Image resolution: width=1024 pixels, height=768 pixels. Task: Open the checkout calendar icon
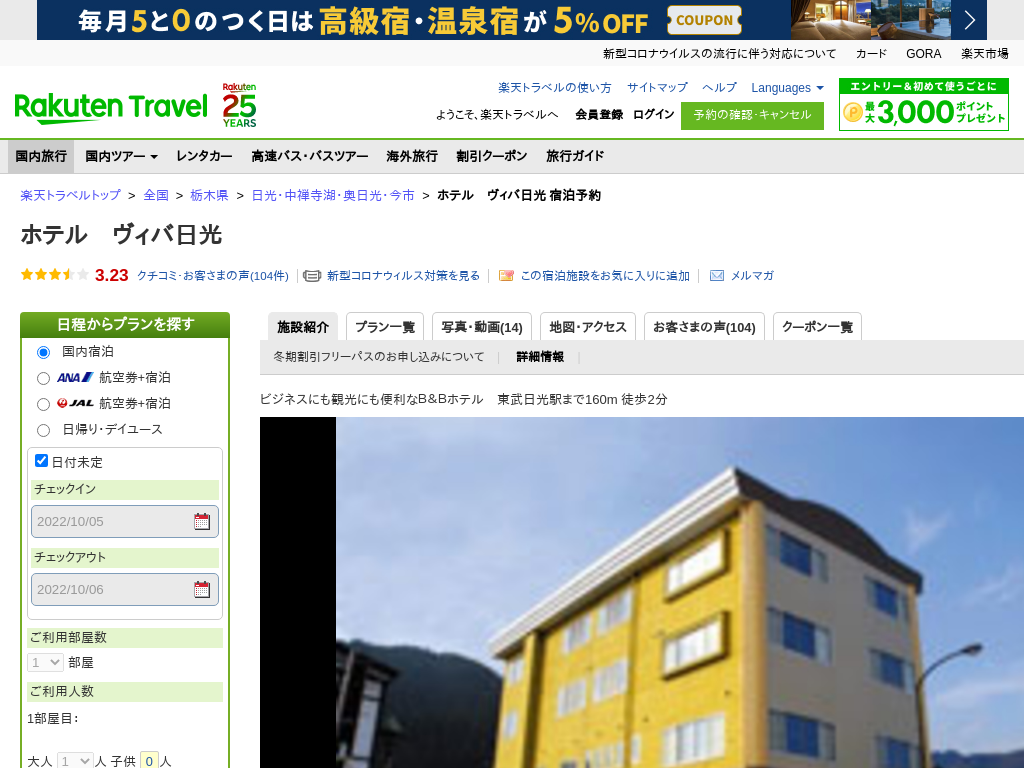pos(202,589)
